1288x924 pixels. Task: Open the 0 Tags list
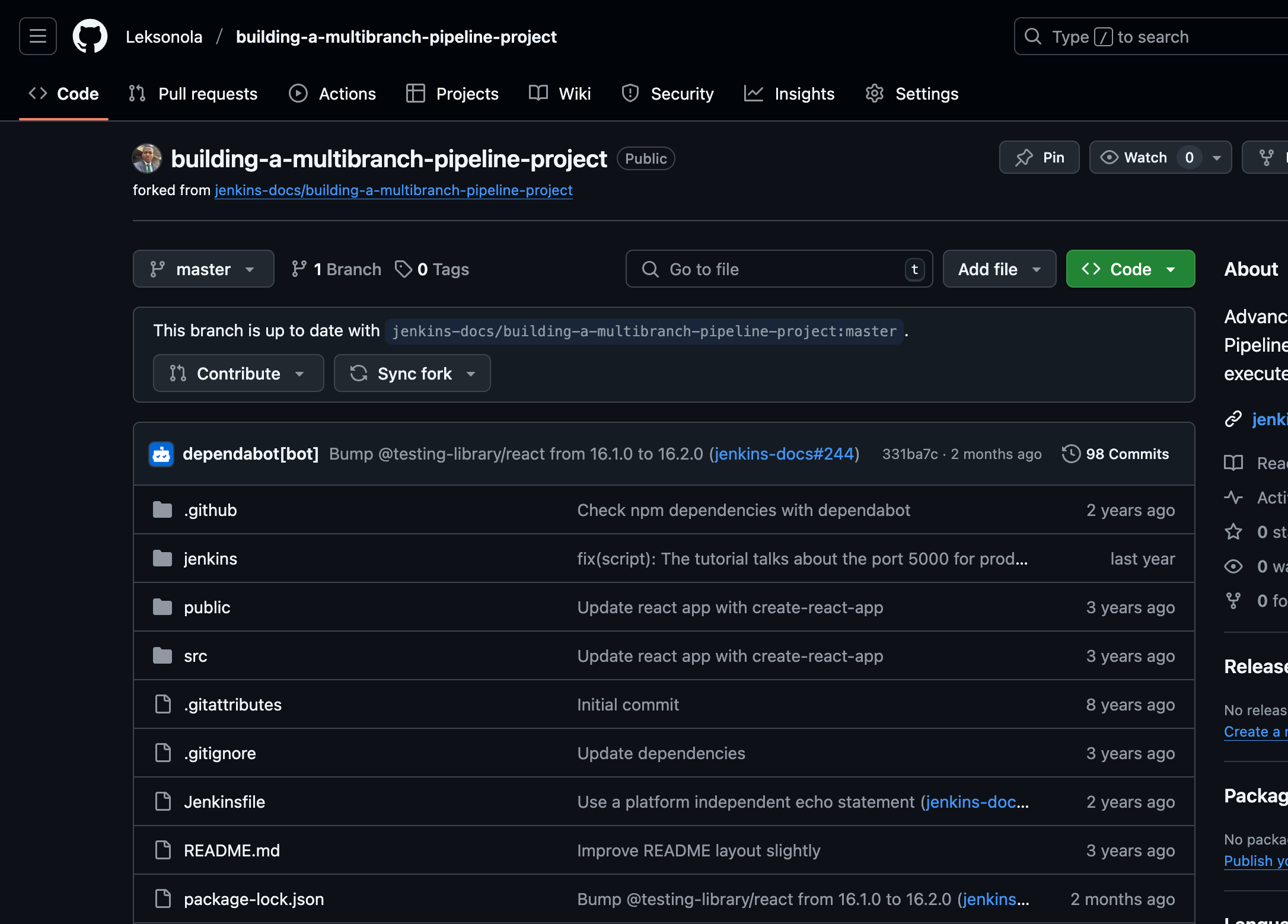pyautogui.click(x=432, y=269)
